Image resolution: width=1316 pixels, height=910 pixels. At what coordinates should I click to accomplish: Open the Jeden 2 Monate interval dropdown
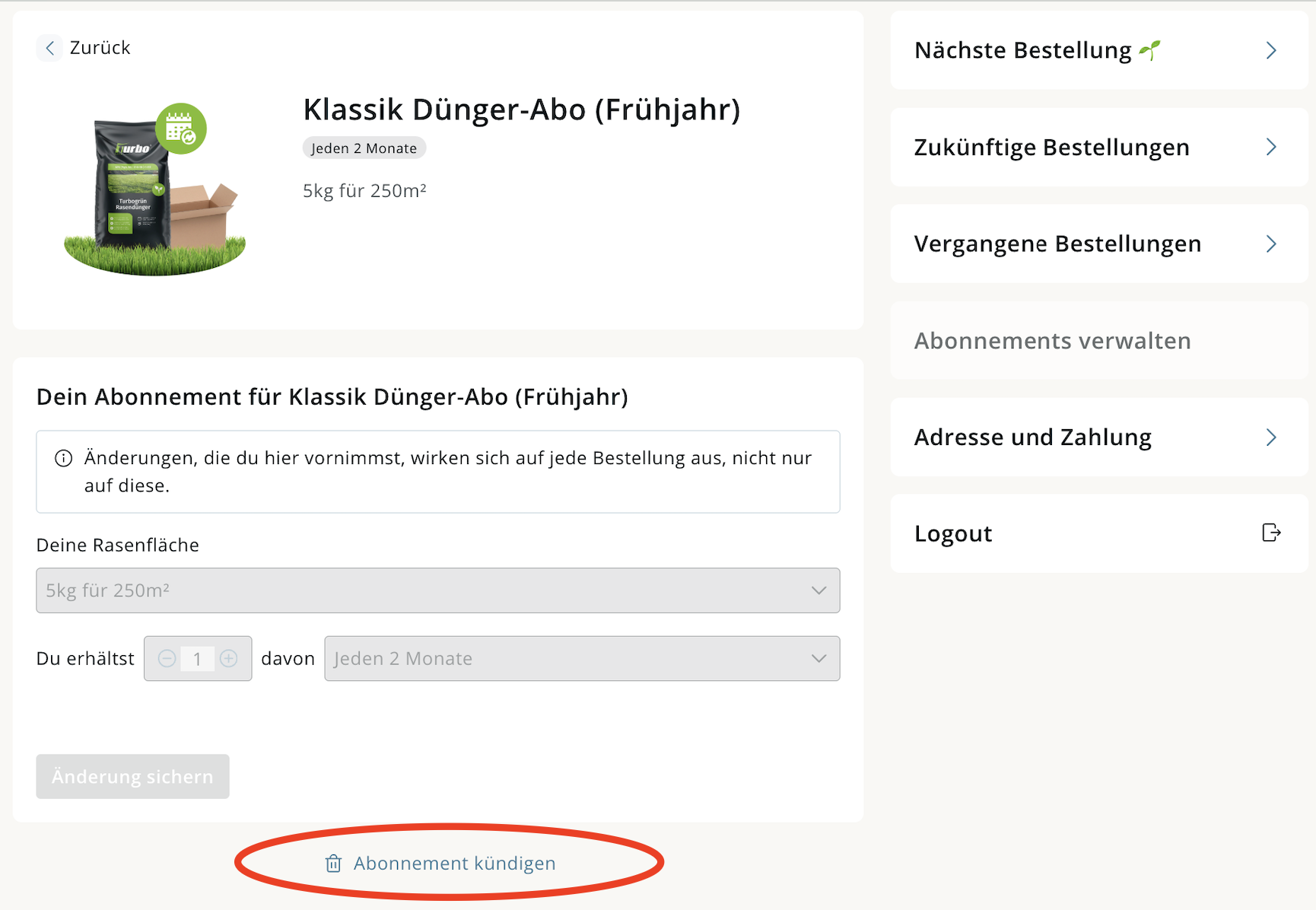[x=582, y=658]
